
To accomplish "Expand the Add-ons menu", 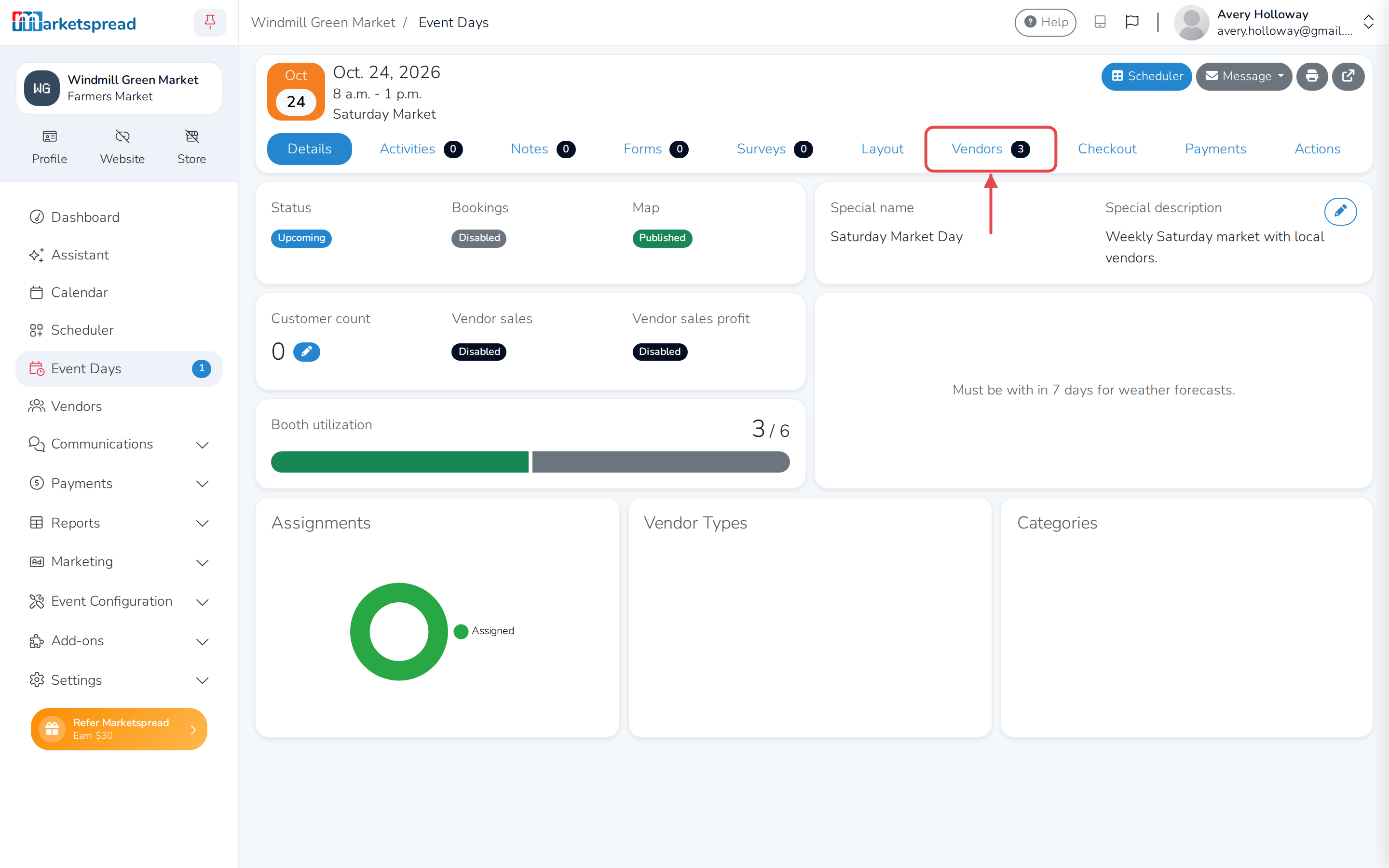I will (x=120, y=641).
